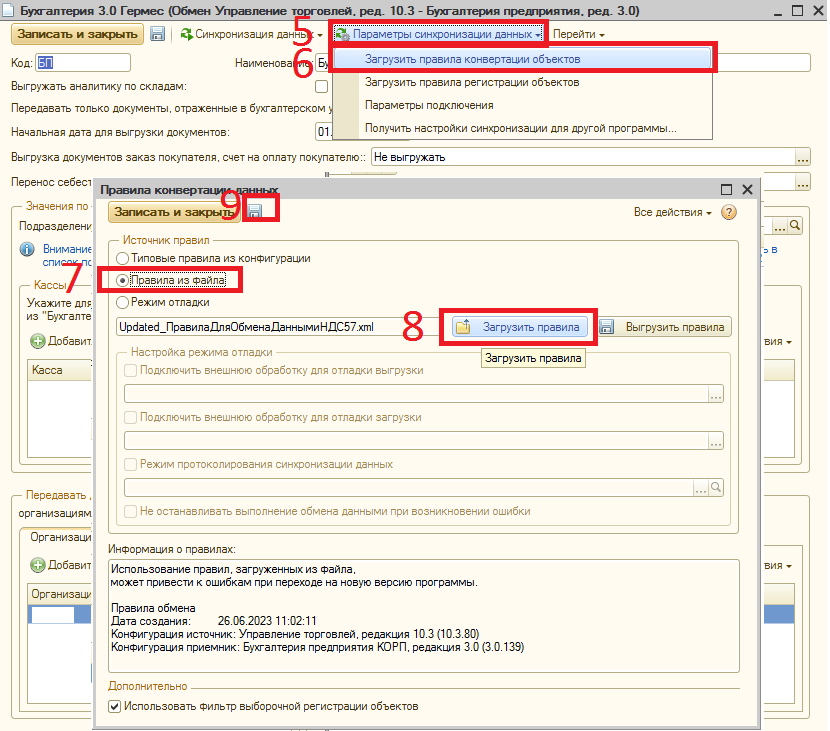830x731 pixels.
Task: Click the Выгрузить правила button
Action: click(x=665, y=327)
